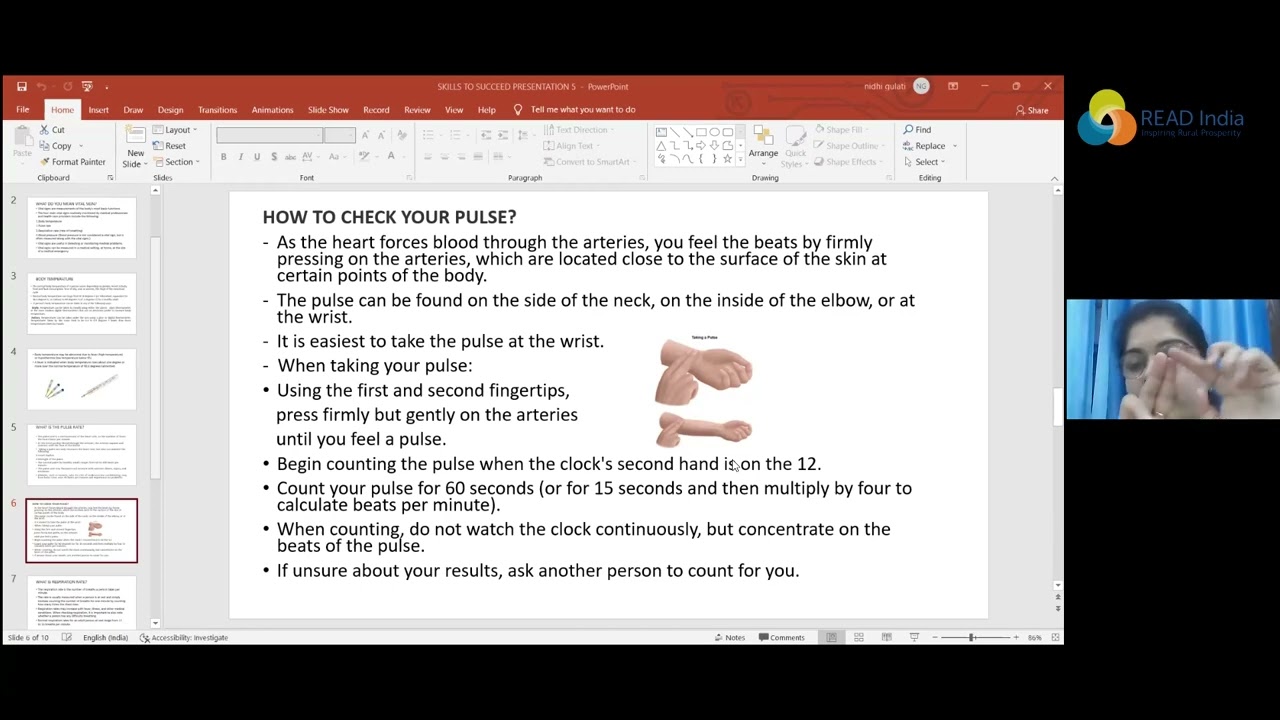Screen dimensions: 1280x720
Task: Click the Share button
Action: [x=1032, y=110]
